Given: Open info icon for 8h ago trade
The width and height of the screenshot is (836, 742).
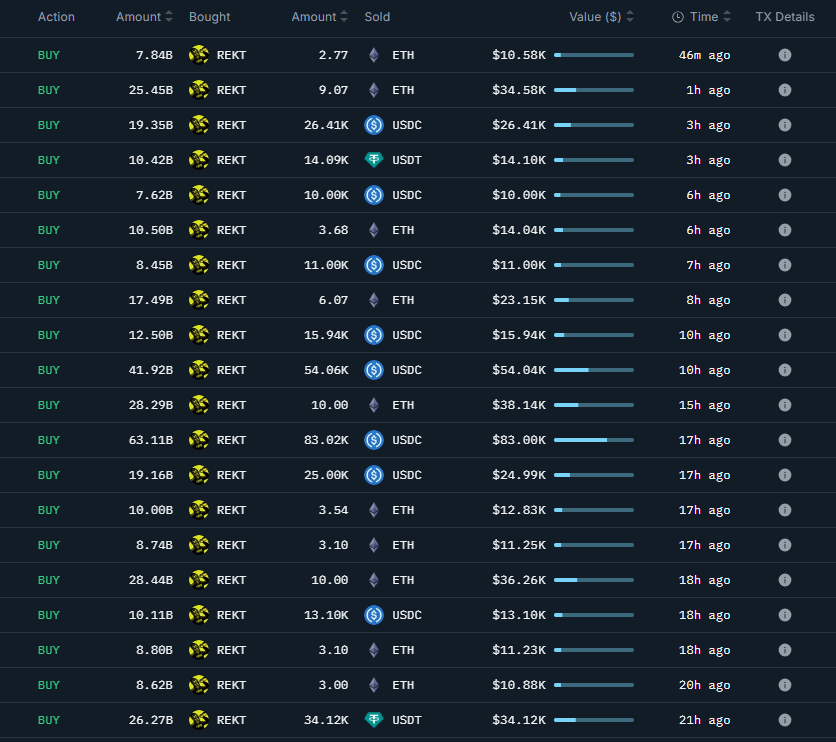Looking at the screenshot, I should point(784,300).
